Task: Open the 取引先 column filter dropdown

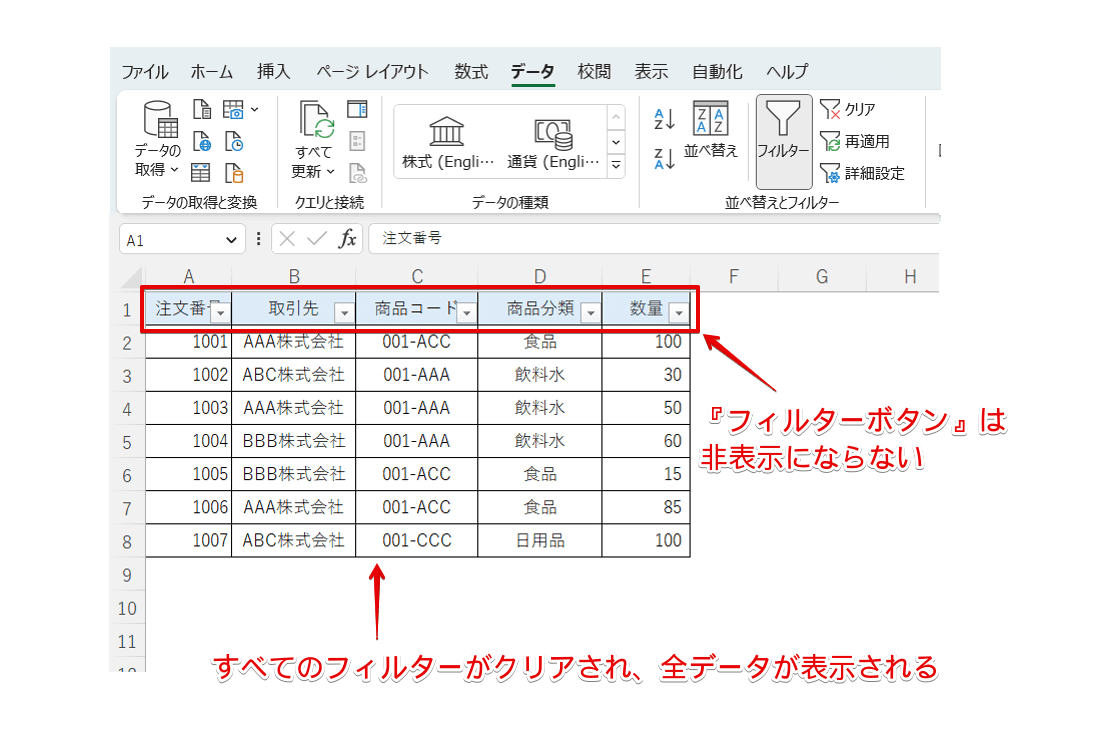Action: point(344,312)
